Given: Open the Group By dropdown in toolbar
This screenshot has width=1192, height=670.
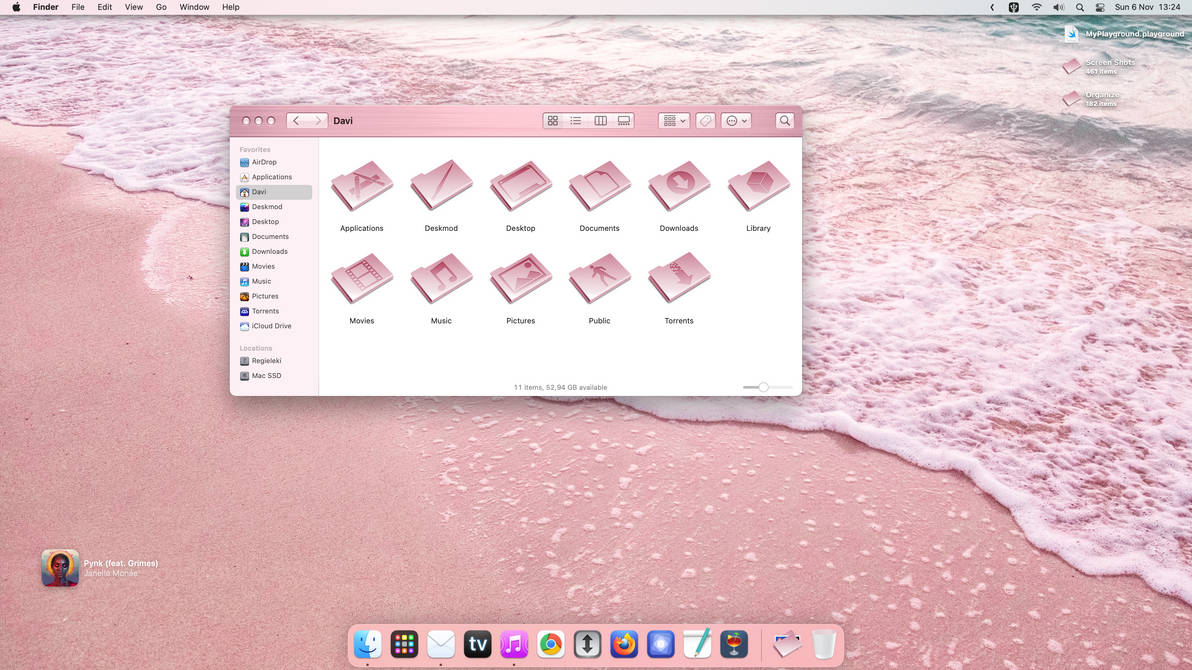Looking at the screenshot, I should tap(674, 121).
